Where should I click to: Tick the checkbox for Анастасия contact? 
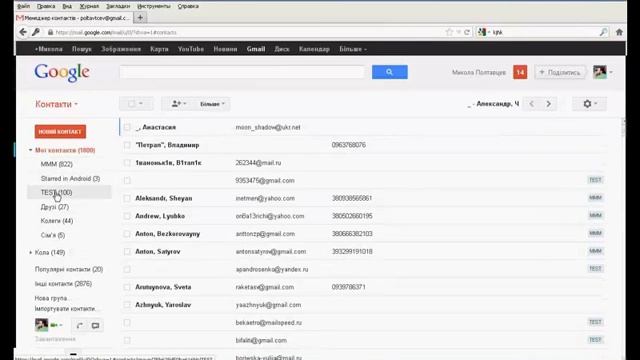[127, 127]
